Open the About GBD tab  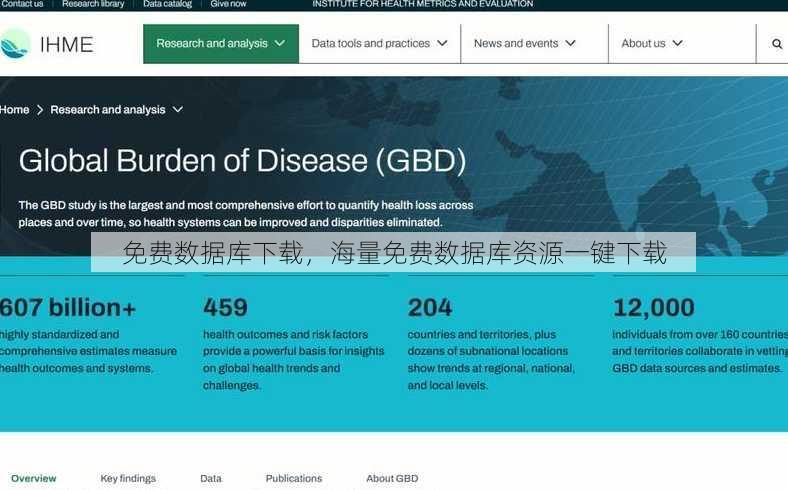(x=392, y=478)
